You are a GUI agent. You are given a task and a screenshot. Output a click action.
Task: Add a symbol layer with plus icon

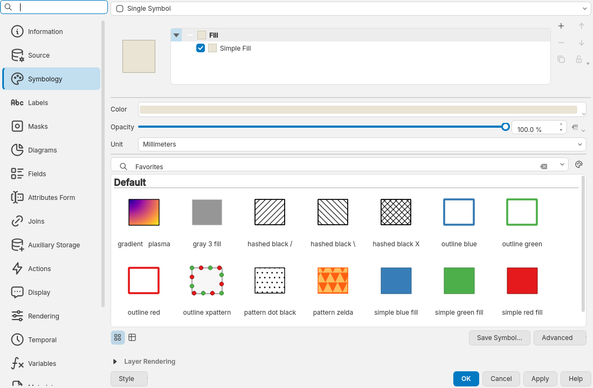(x=561, y=26)
